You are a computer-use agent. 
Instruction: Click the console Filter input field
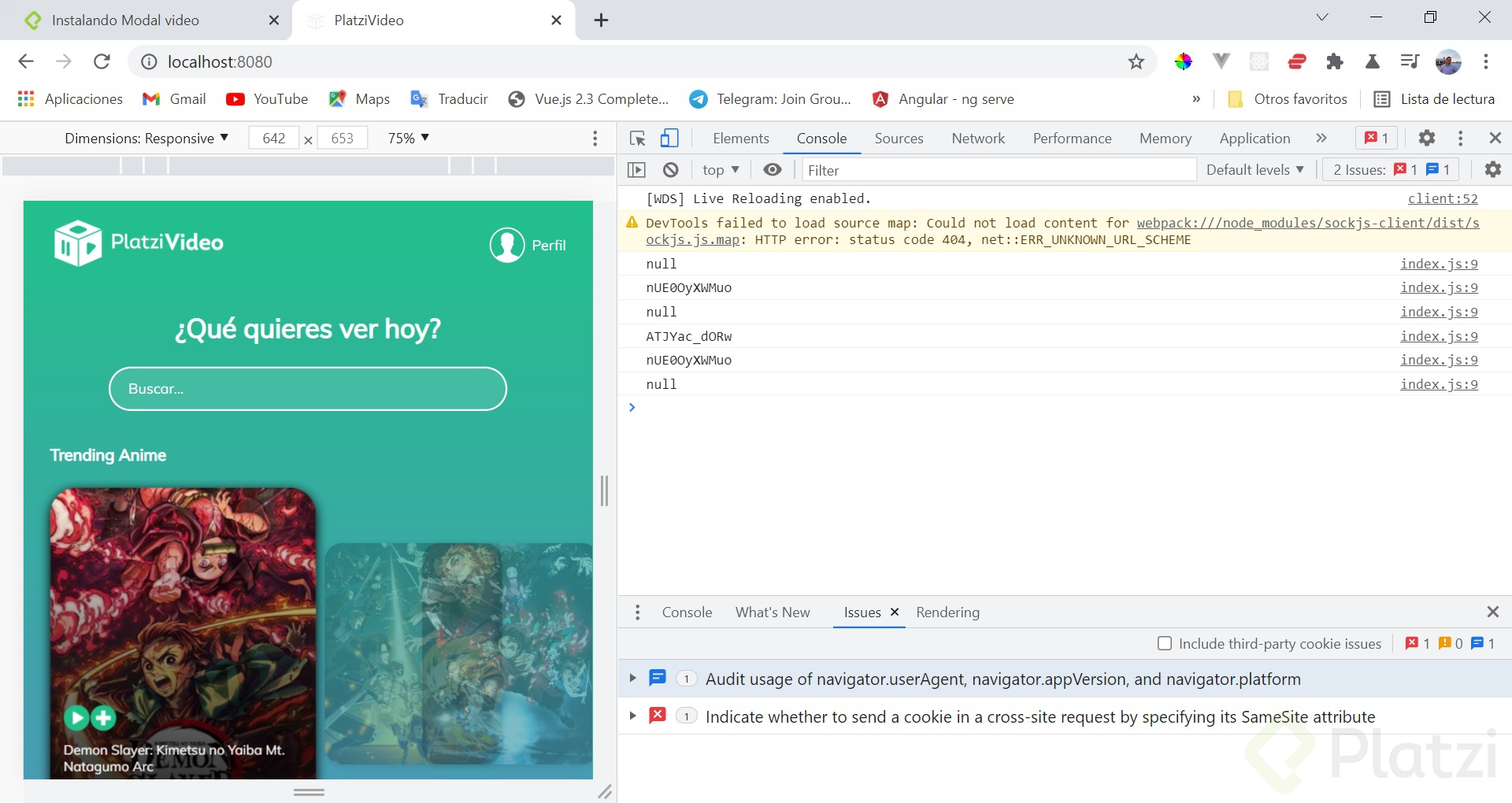pos(999,170)
